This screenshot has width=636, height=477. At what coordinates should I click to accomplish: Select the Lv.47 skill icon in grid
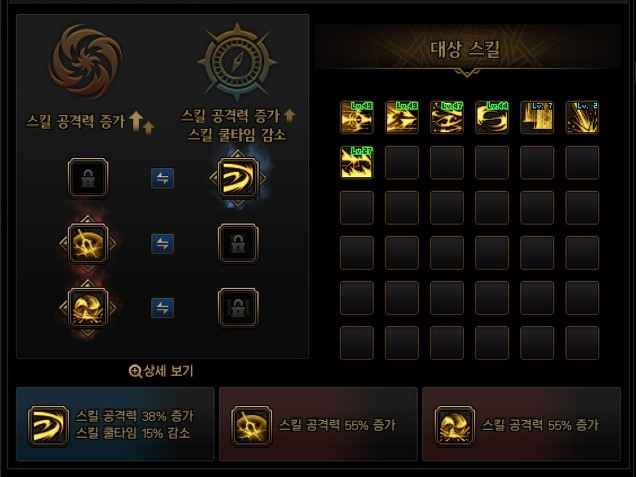click(x=447, y=117)
